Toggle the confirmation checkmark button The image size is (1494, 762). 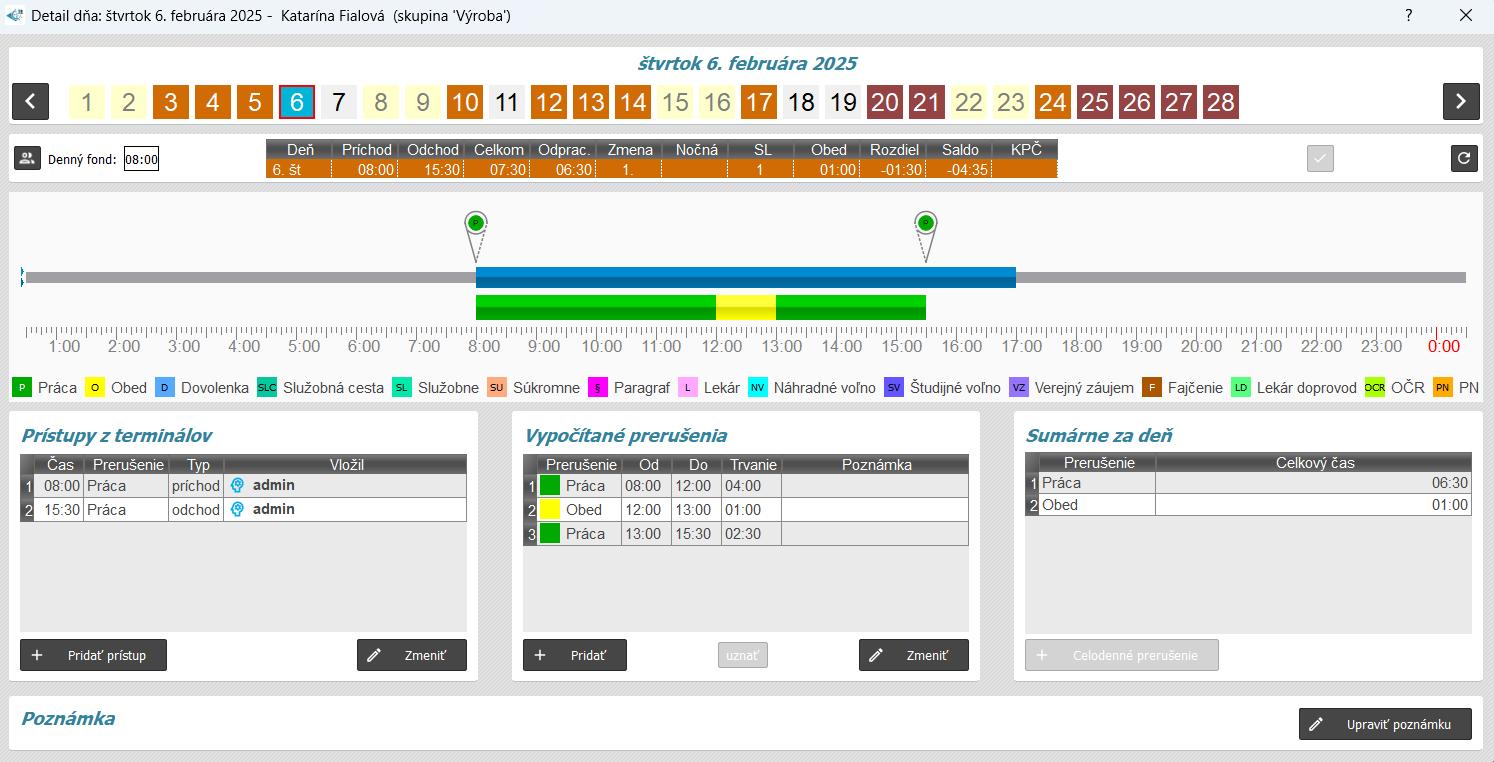coord(1320,158)
